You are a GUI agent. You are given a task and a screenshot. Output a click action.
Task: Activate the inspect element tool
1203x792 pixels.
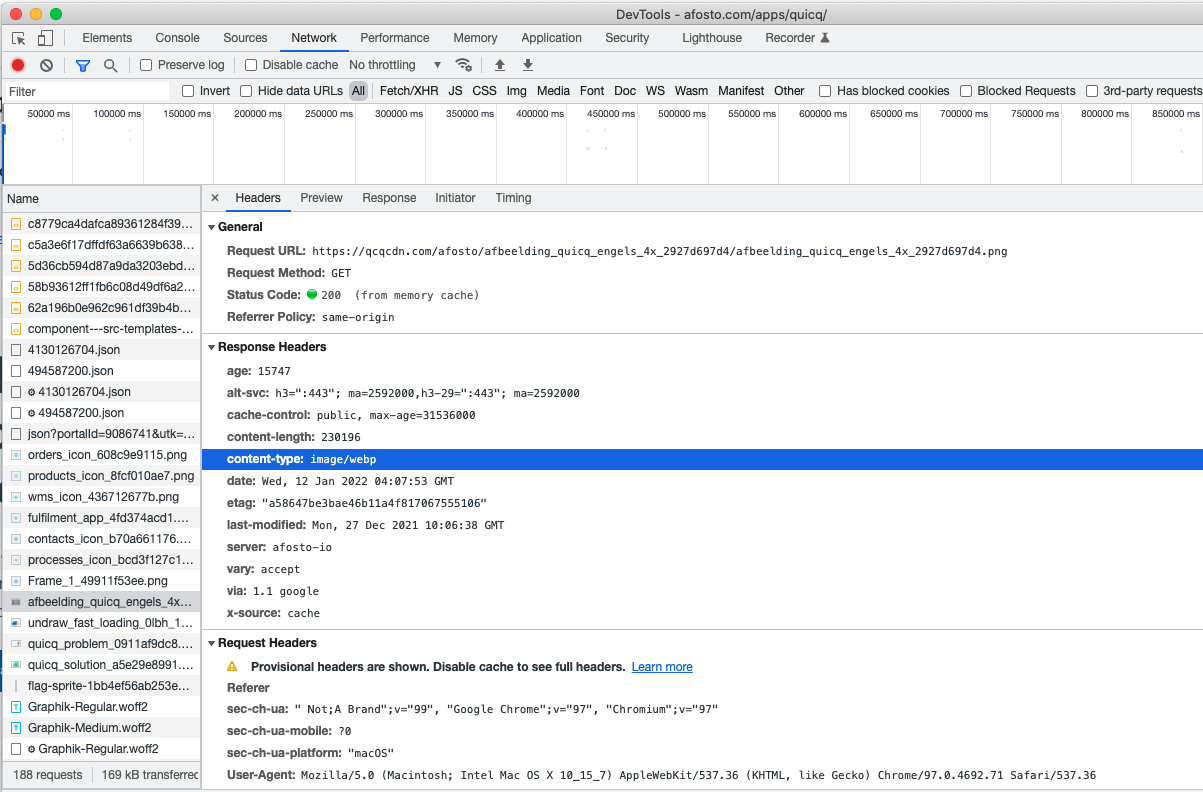coord(16,36)
